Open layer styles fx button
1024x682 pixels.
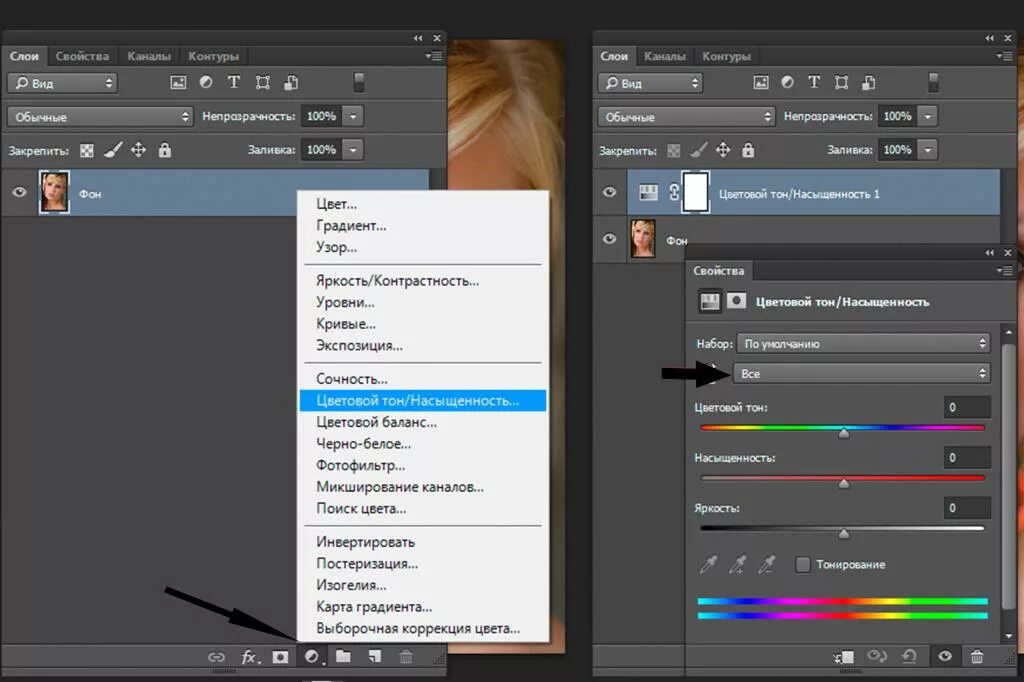[x=249, y=657]
